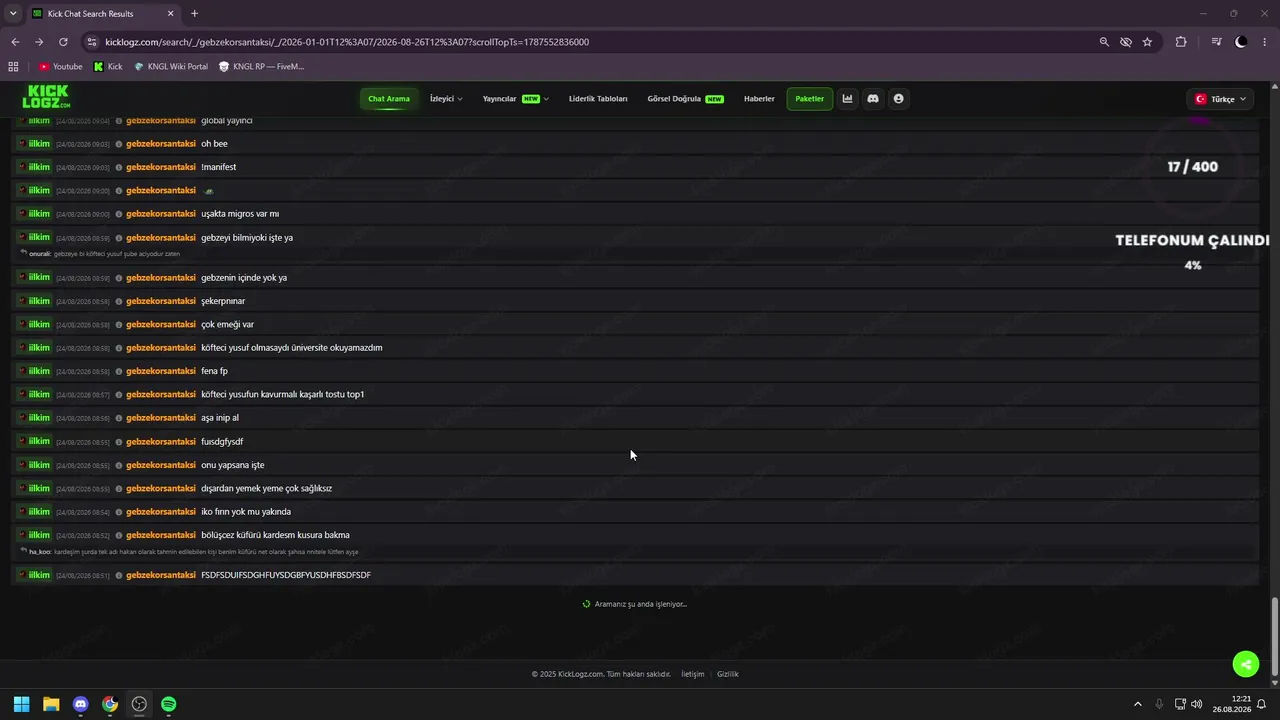Screen dimensions: 1280x720
Task: Click the info icon on the '!manifest' row
Action: click(119, 167)
